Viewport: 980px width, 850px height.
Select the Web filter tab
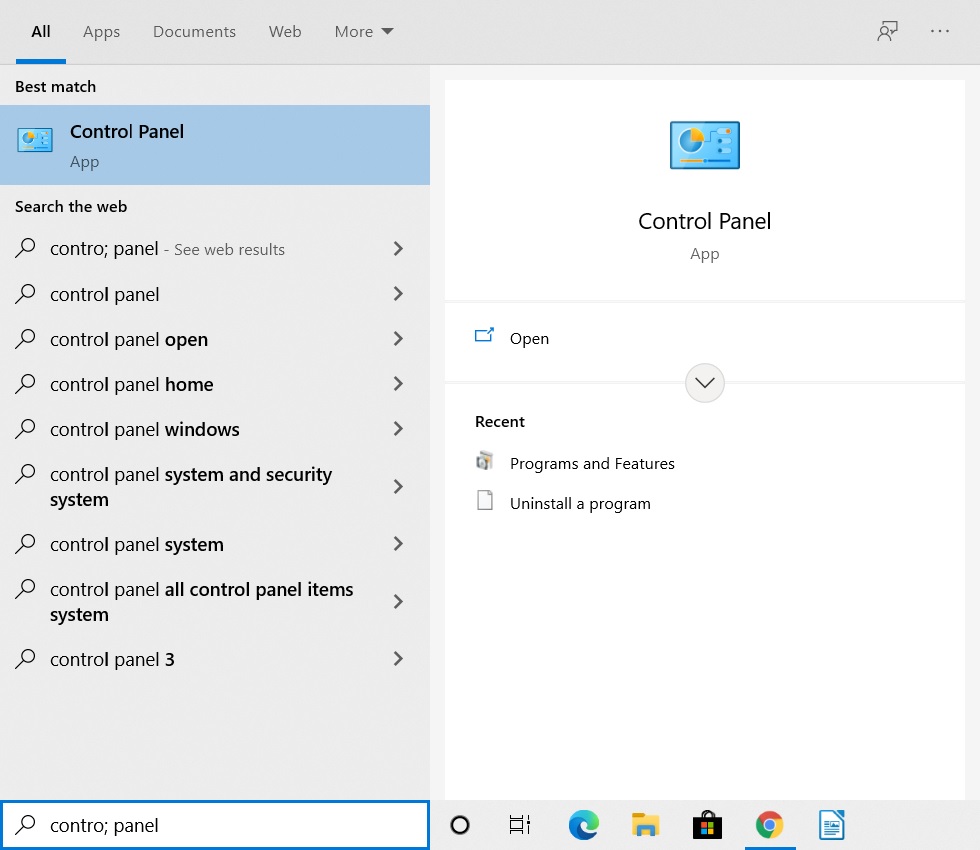285,31
